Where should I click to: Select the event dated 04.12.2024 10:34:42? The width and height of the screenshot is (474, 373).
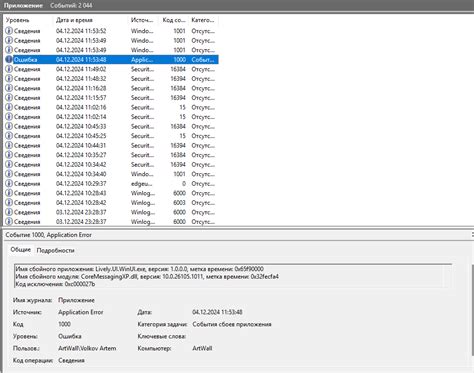click(111, 165)
